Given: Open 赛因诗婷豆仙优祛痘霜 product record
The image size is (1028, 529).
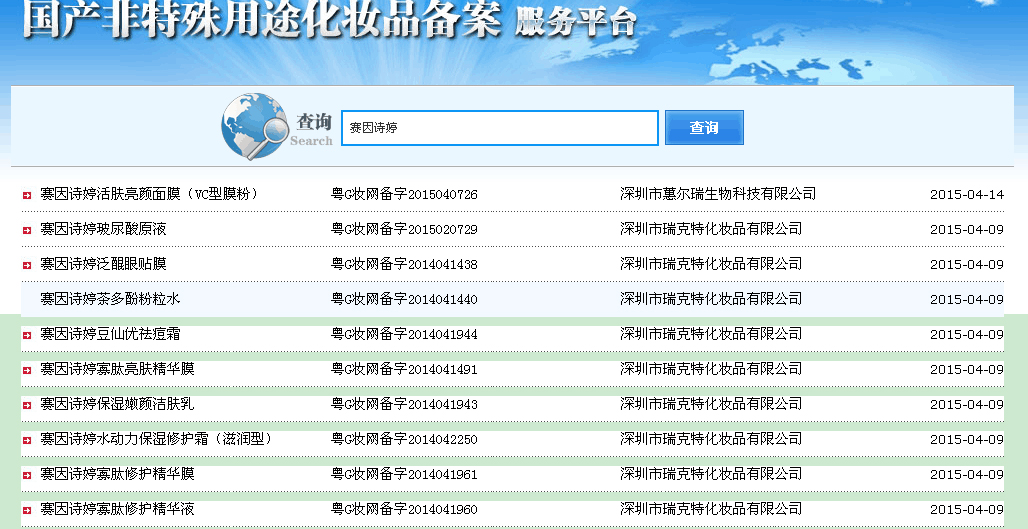Looking at the screenshot, I should point(110,334).
